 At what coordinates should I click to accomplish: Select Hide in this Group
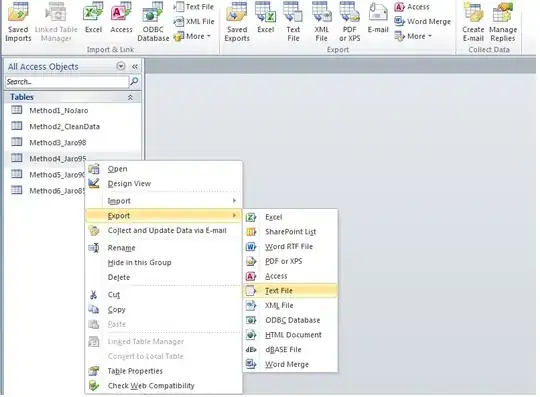pos(163,263)
